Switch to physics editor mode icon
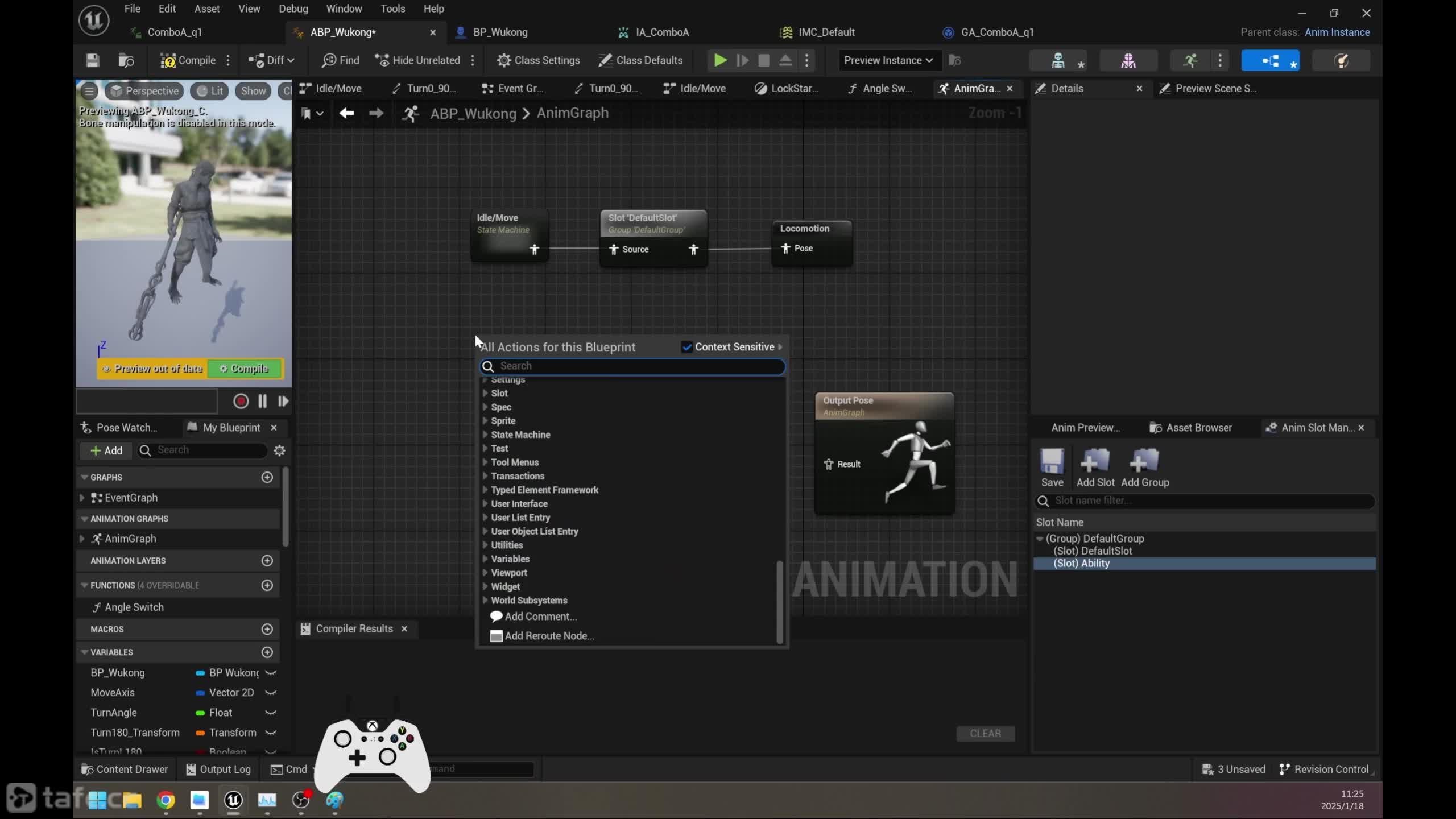Screen dimensions: 1456x819 tap(1341, 60)
